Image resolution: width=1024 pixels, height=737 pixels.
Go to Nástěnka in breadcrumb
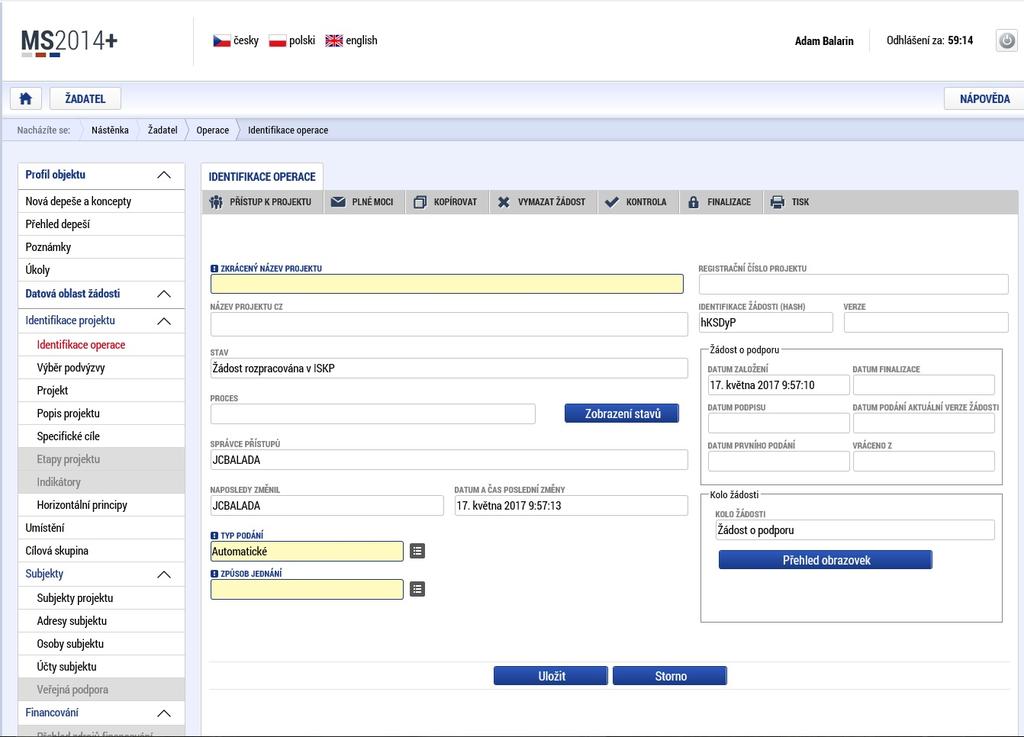tap(110, 130)
